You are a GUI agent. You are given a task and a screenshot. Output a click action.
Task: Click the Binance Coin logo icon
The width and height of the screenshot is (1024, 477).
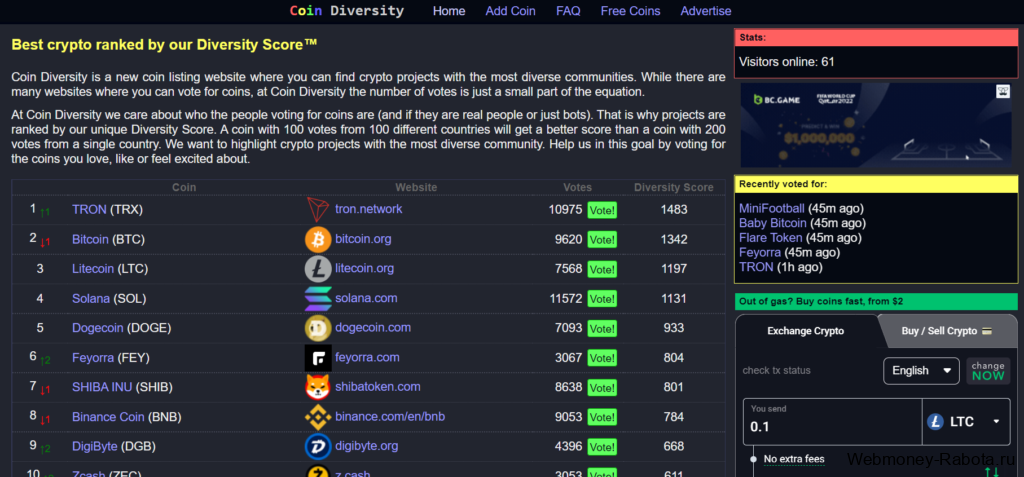click(318, 417)
